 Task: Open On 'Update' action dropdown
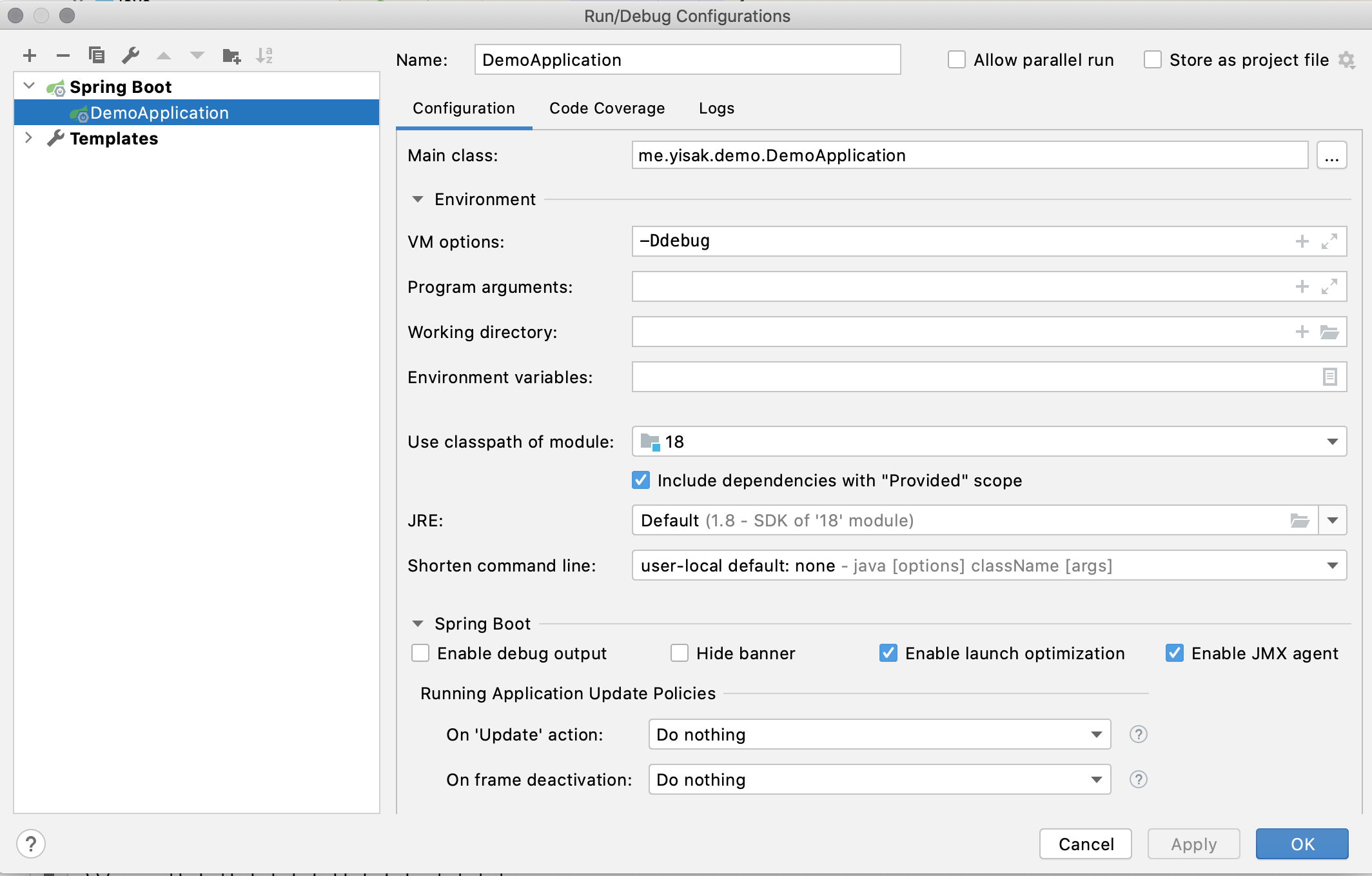point(1096,735)
